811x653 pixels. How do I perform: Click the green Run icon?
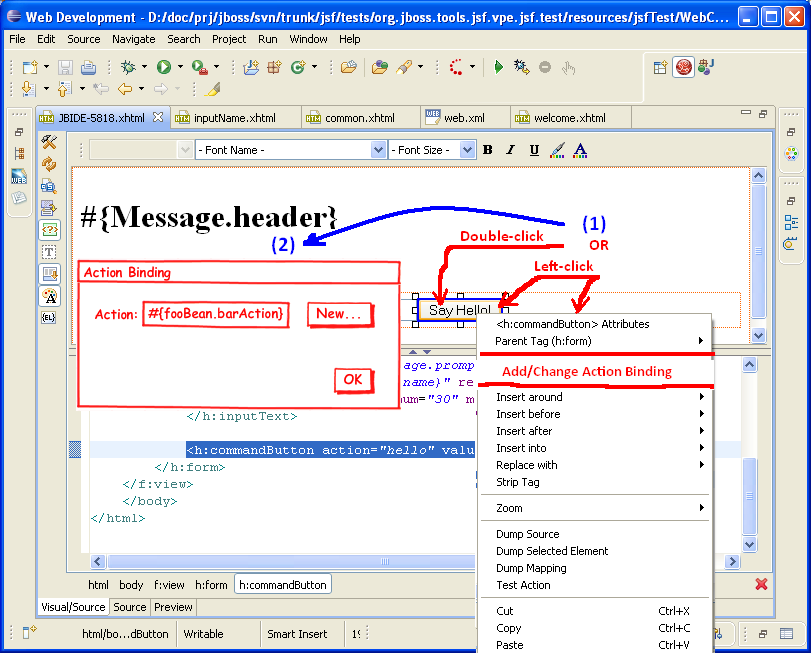point(164,67)
